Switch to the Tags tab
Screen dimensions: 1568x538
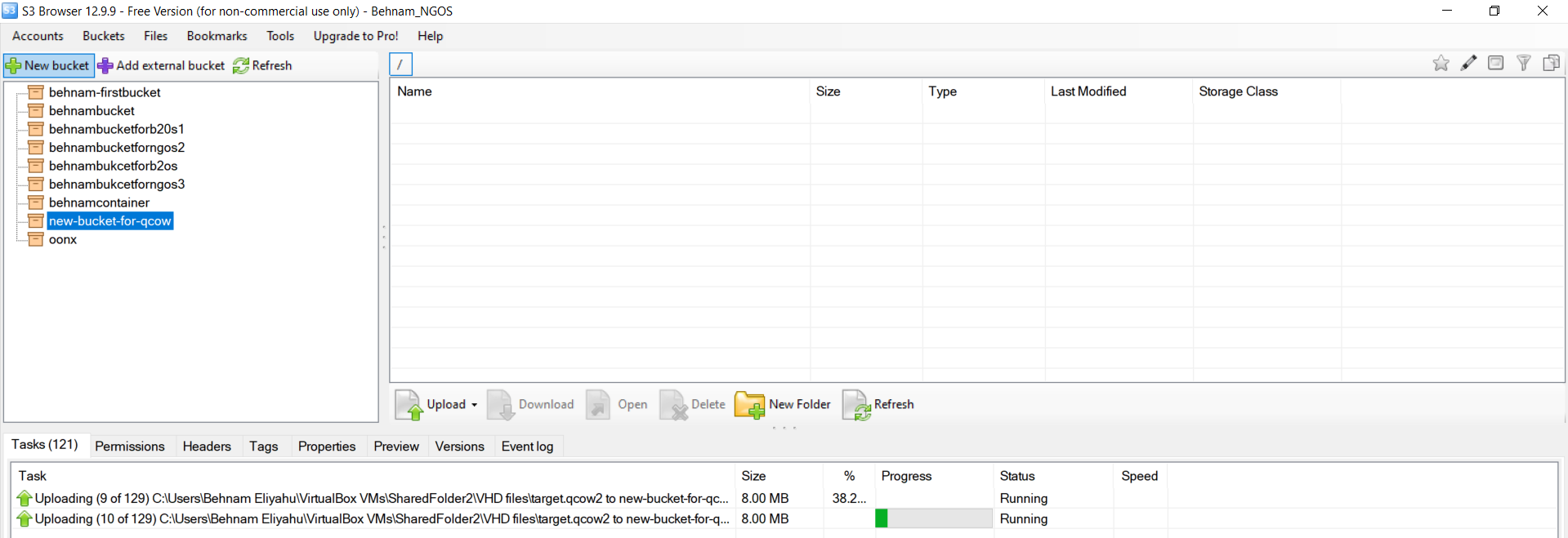pyautogui.click(x=264, y=447)
